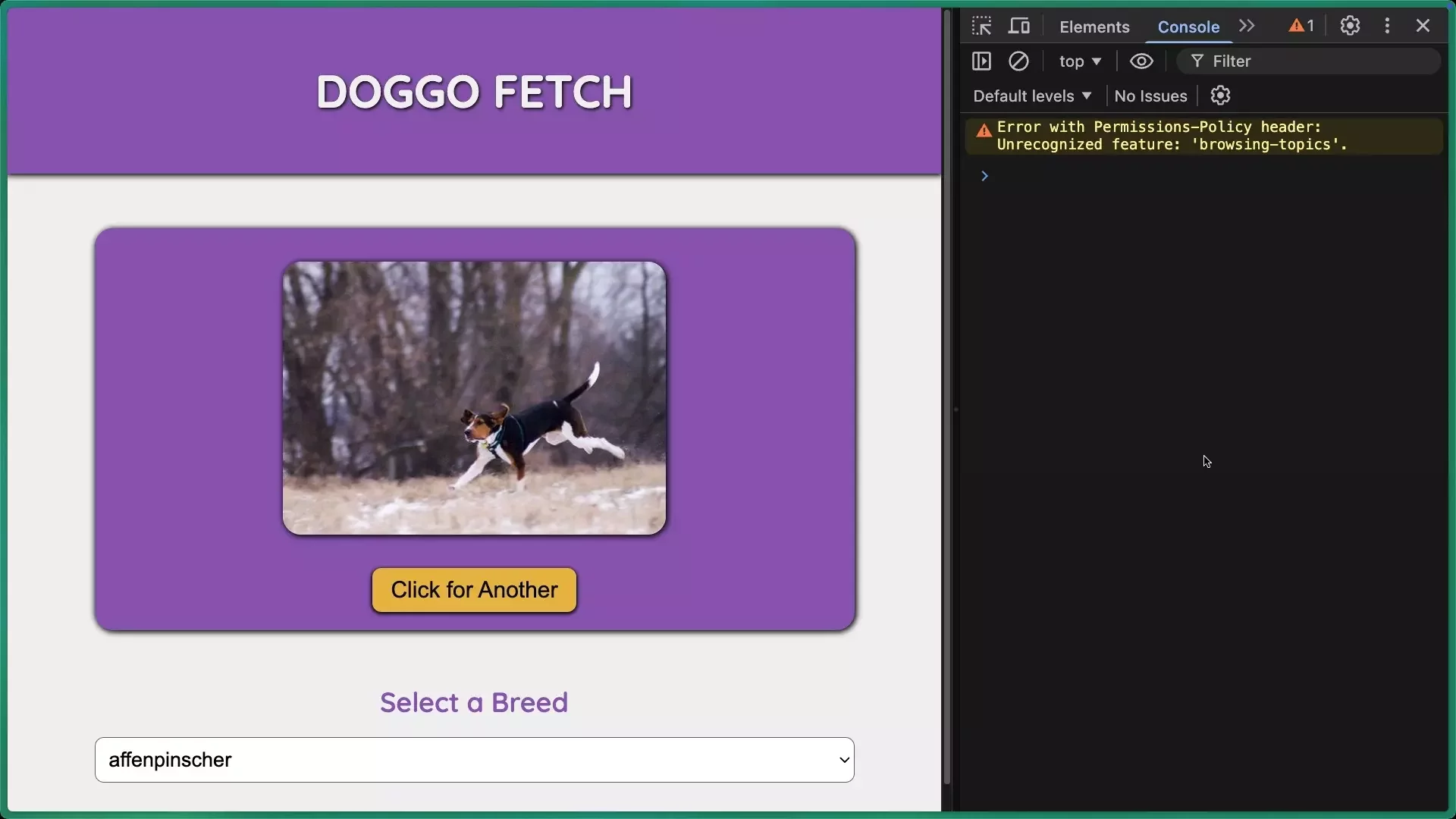
Task: Click the Click for Another button
Action: click(x=474, y=590)
